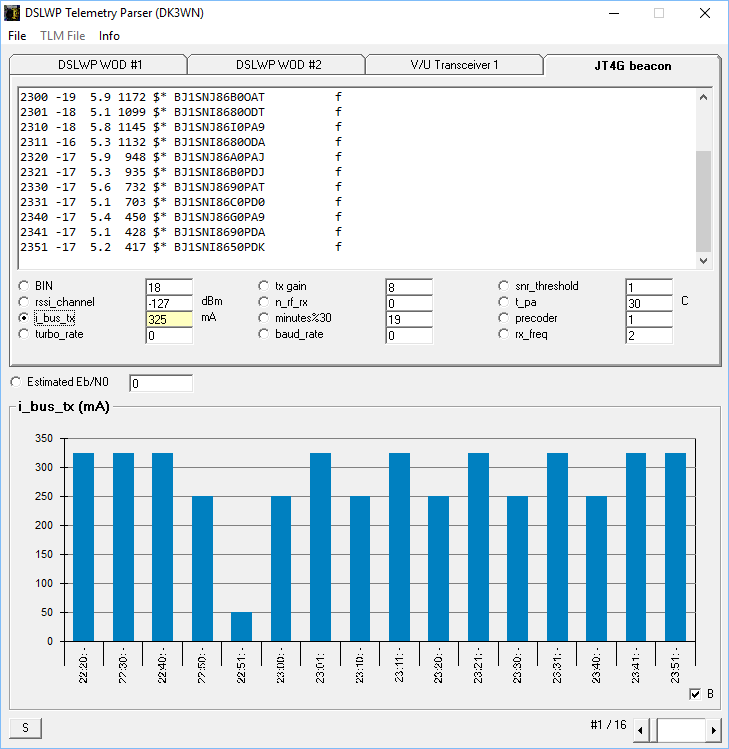Click log line 2340 BJ1SNJ86G0PA9
The height and width of the screenshot is (749, 729).
[x=181, y=217]
